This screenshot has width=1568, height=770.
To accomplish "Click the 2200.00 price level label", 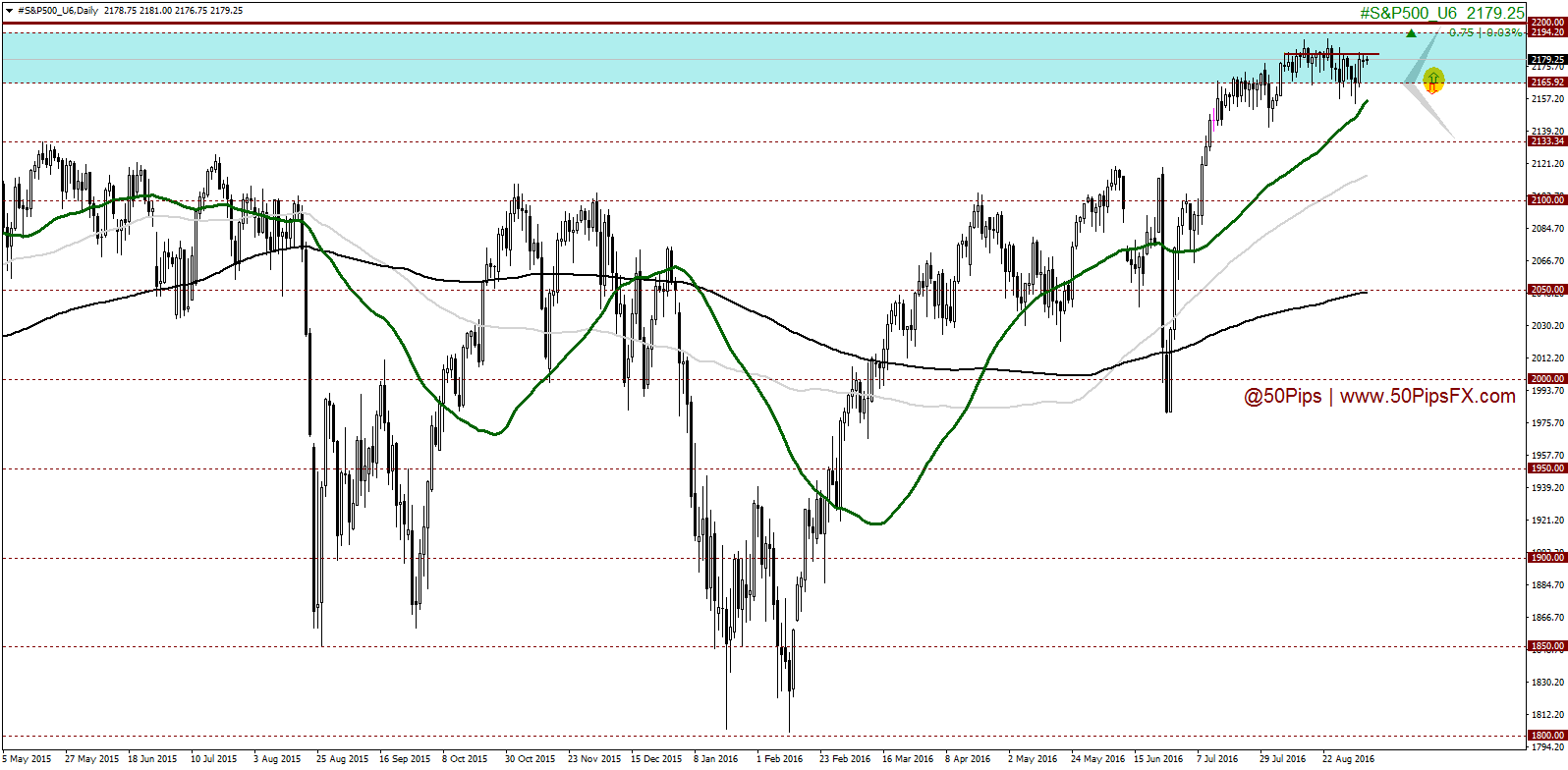I will point(1546,22).
